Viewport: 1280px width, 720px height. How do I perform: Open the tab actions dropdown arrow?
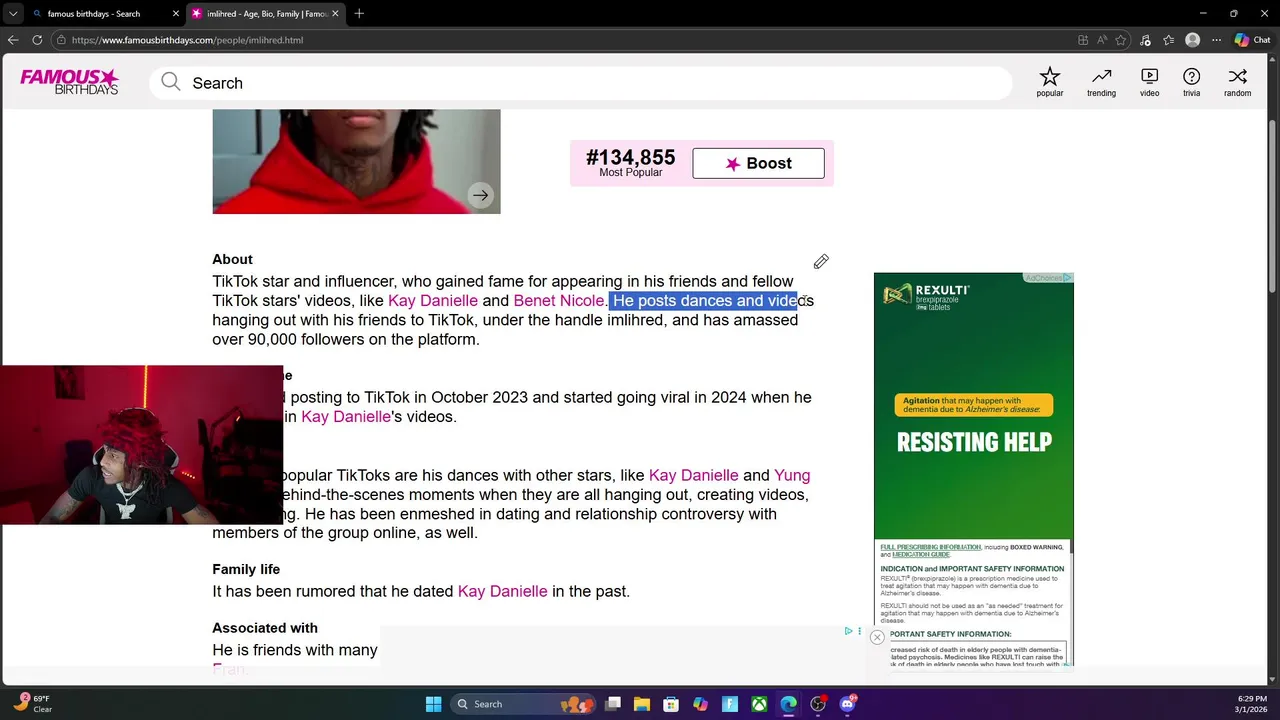click(13, 13)
